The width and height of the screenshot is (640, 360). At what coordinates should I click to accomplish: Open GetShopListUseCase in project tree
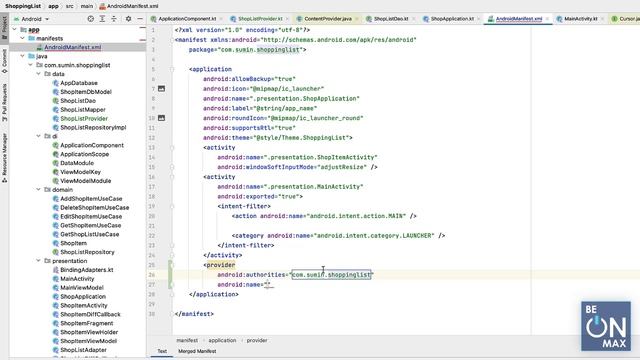click(90, 234)
